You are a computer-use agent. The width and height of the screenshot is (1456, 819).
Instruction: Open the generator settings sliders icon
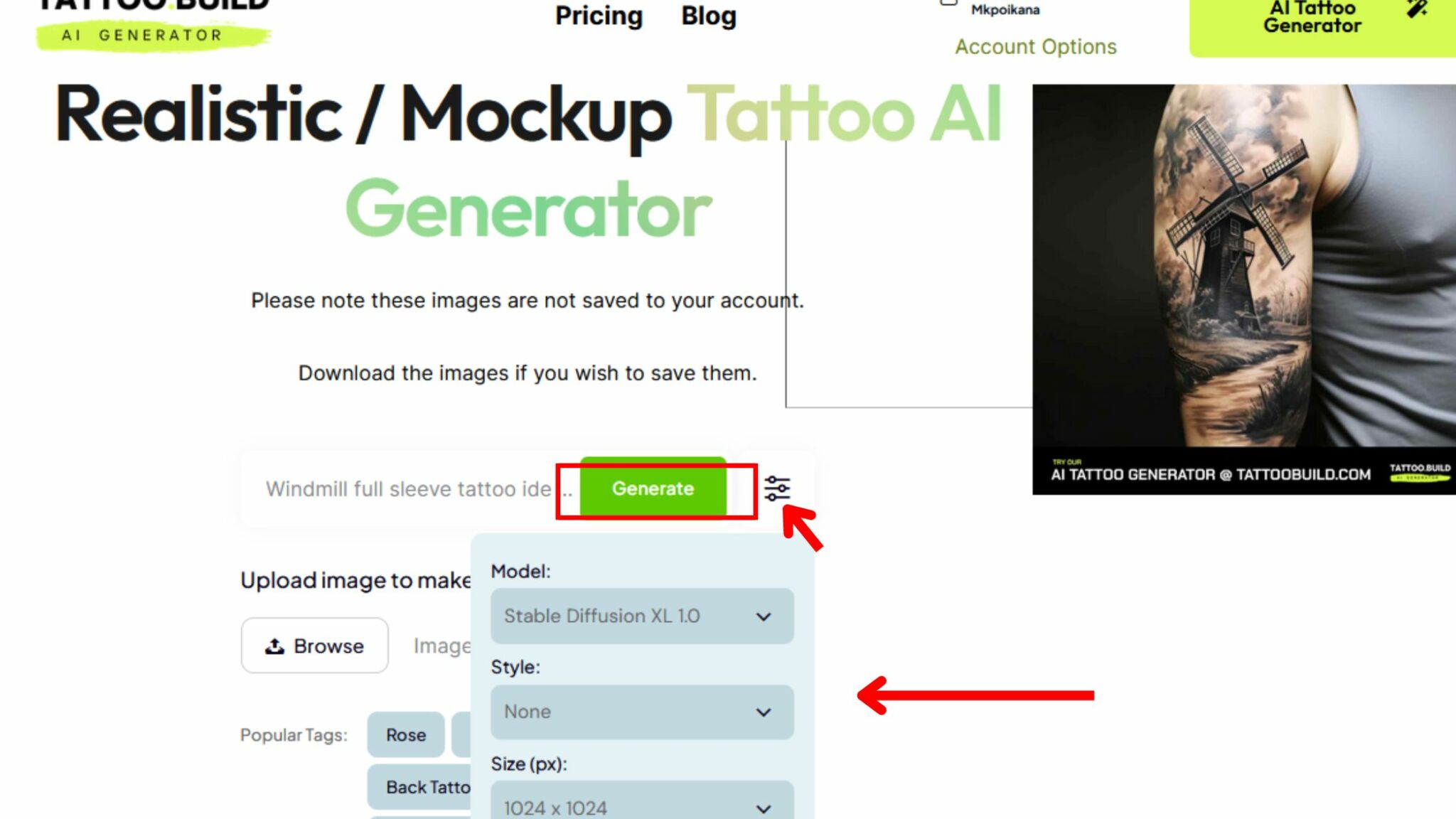(776, 488)
